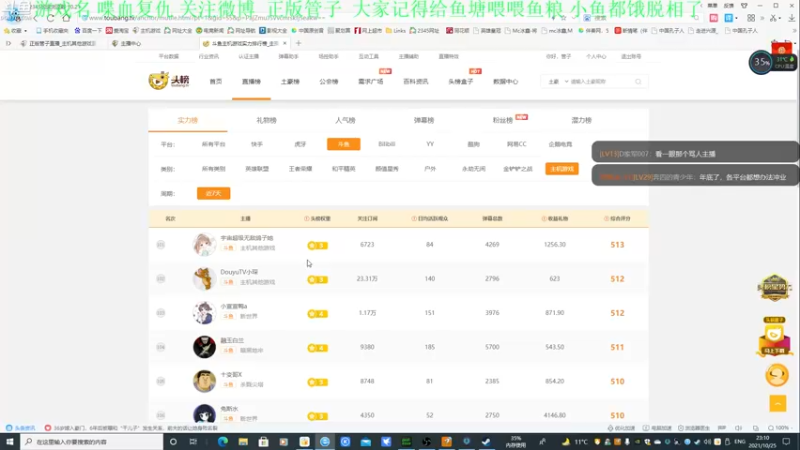Open avatar of streamer DouyuTV小深
800x450 pixels.
tap(204, 279)
